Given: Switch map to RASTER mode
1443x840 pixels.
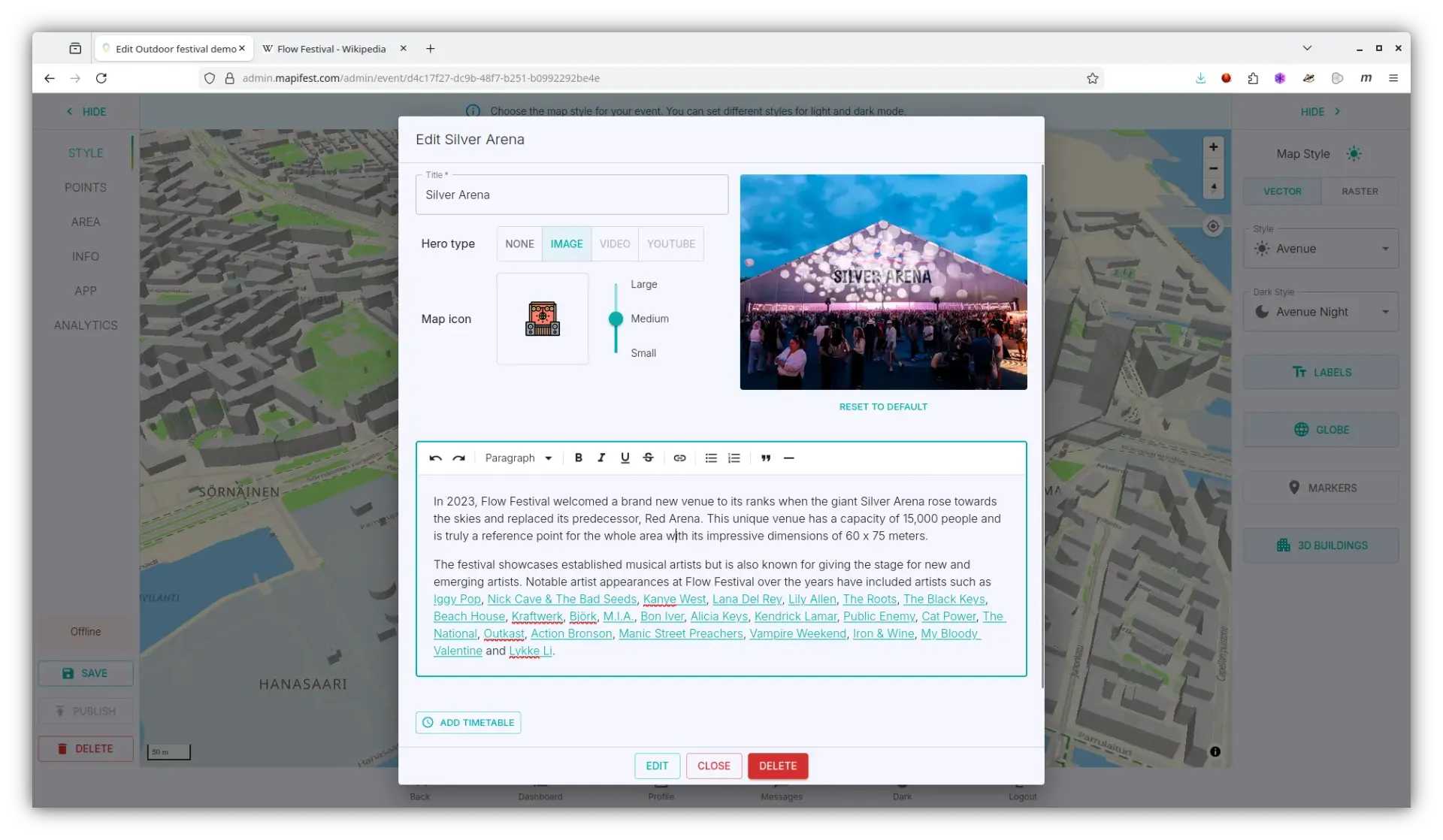Looking at the screenshot, I should click(1360, 191).
